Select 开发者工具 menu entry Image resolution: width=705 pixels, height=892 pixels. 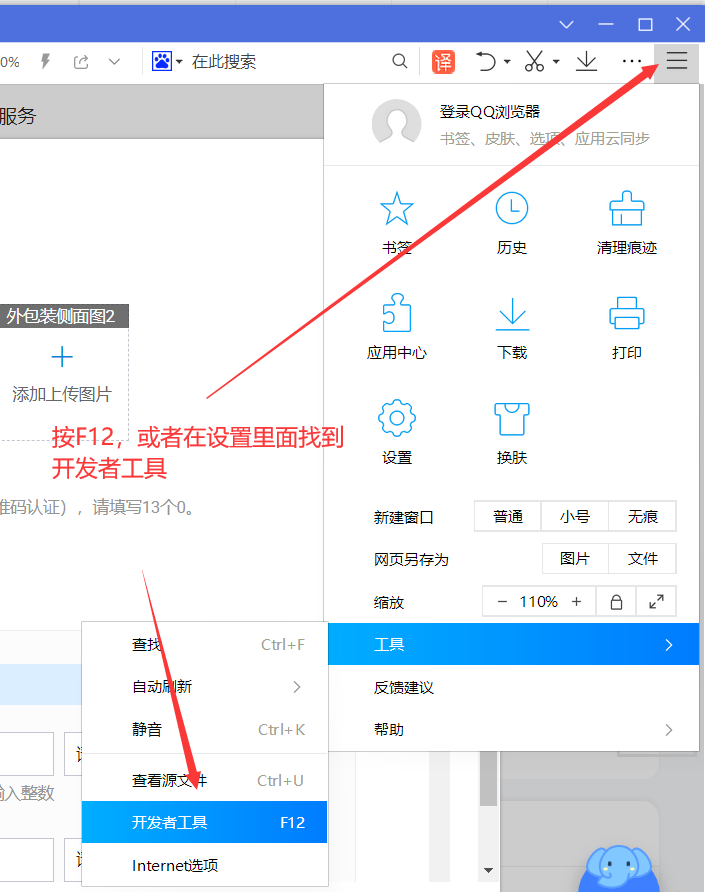pos(204,823)
